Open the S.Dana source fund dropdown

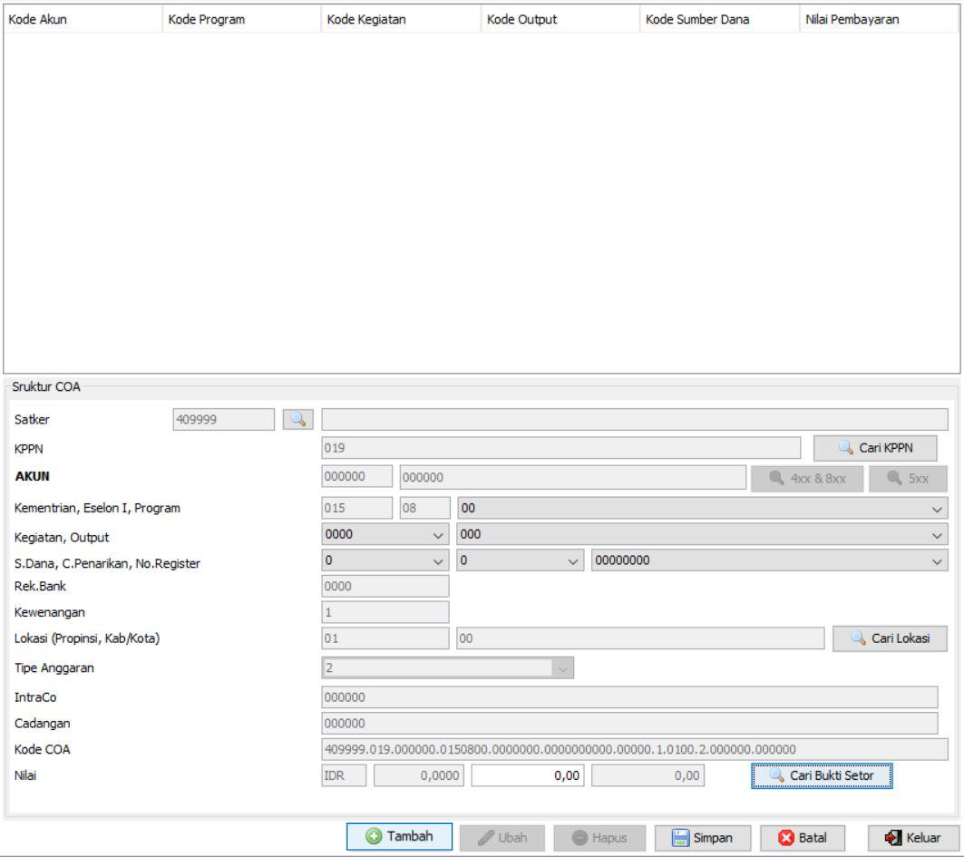(x=438, y=562)
